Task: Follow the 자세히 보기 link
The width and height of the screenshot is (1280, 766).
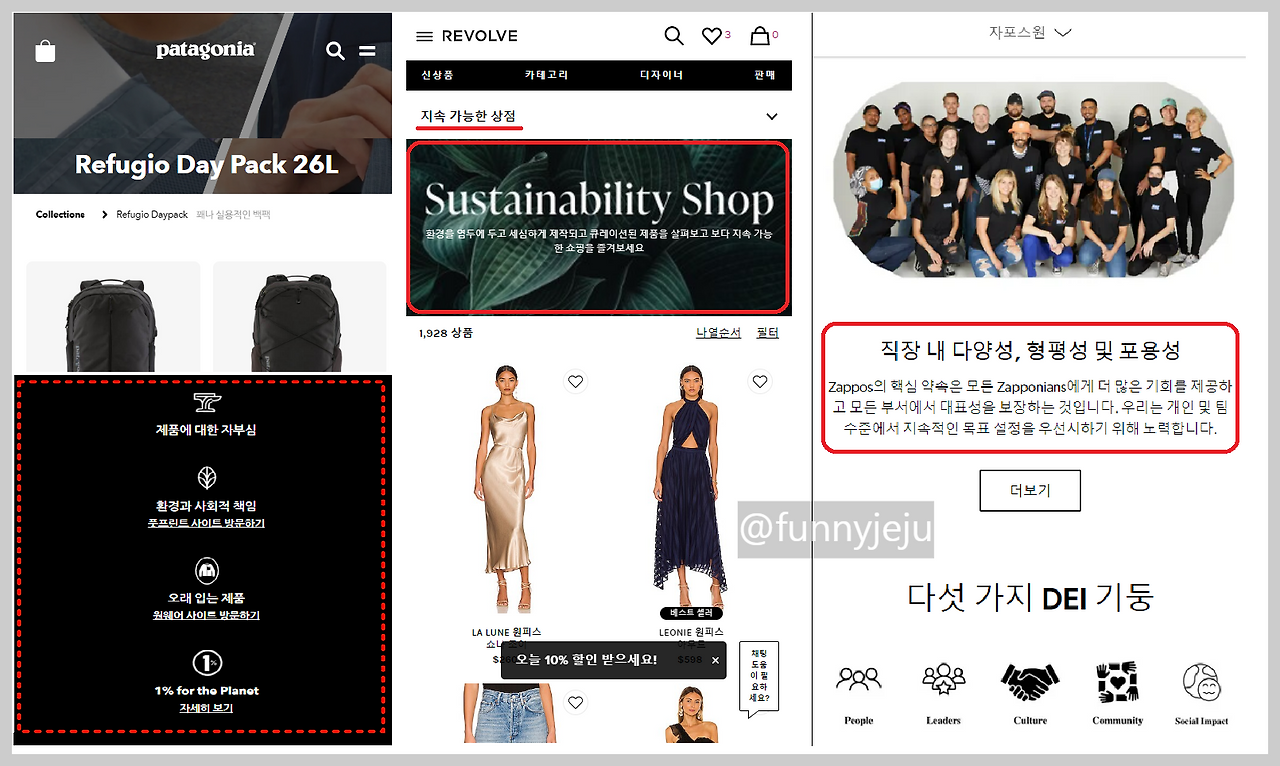Action: pos(206,708)
